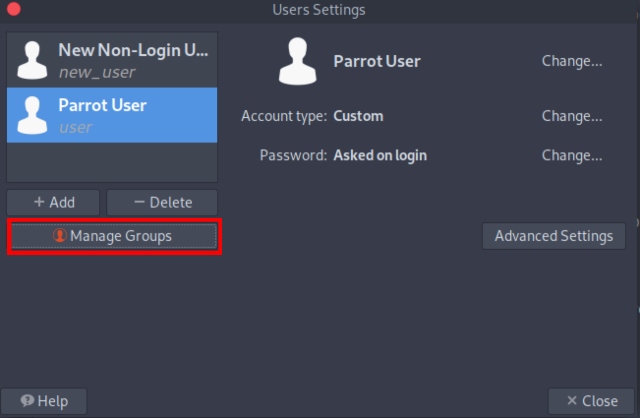Open Manage Groups

pos(113,236)
